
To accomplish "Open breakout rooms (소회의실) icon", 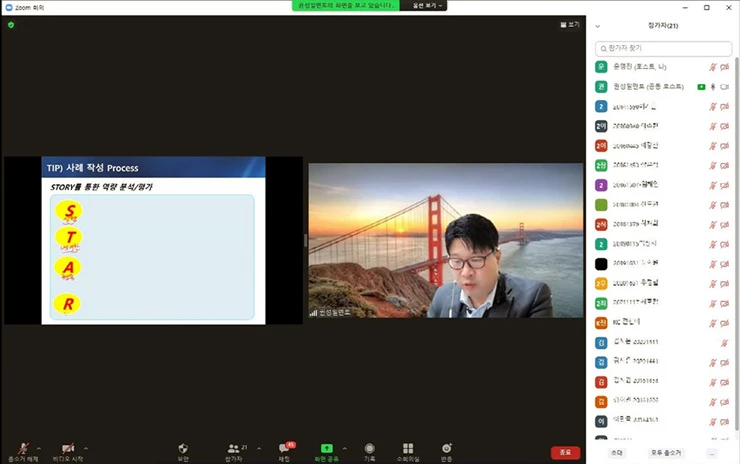I will [408, 448].
